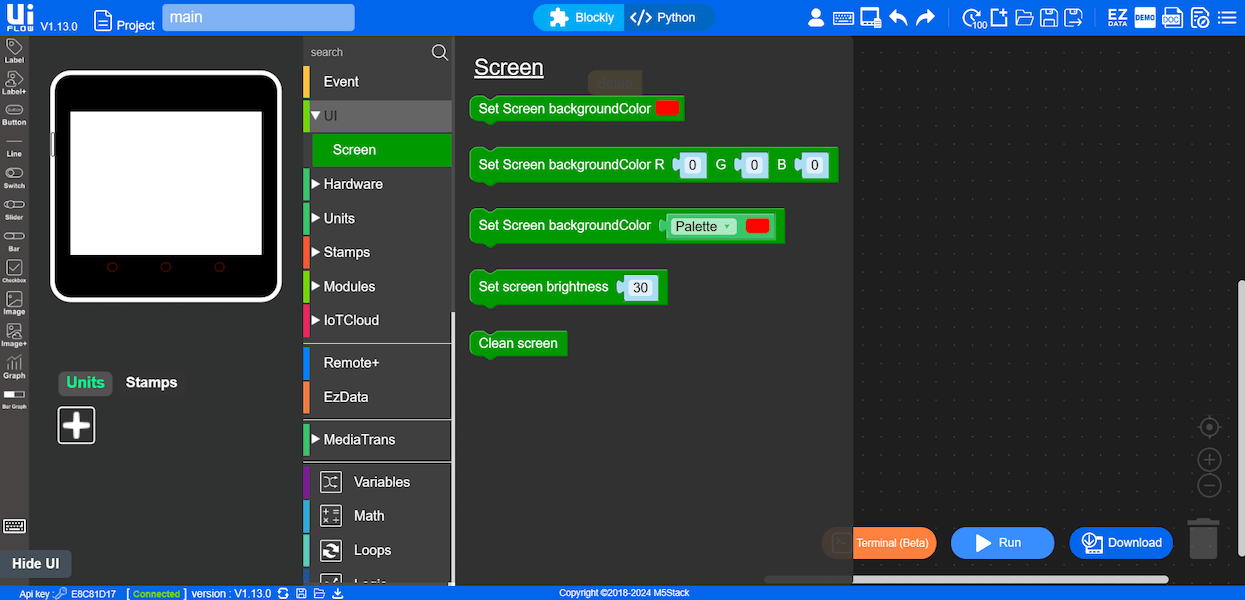Viewport: 1245px width, 600px height.
Task: Choose the Switch widget icon
Action: (14, 177)
